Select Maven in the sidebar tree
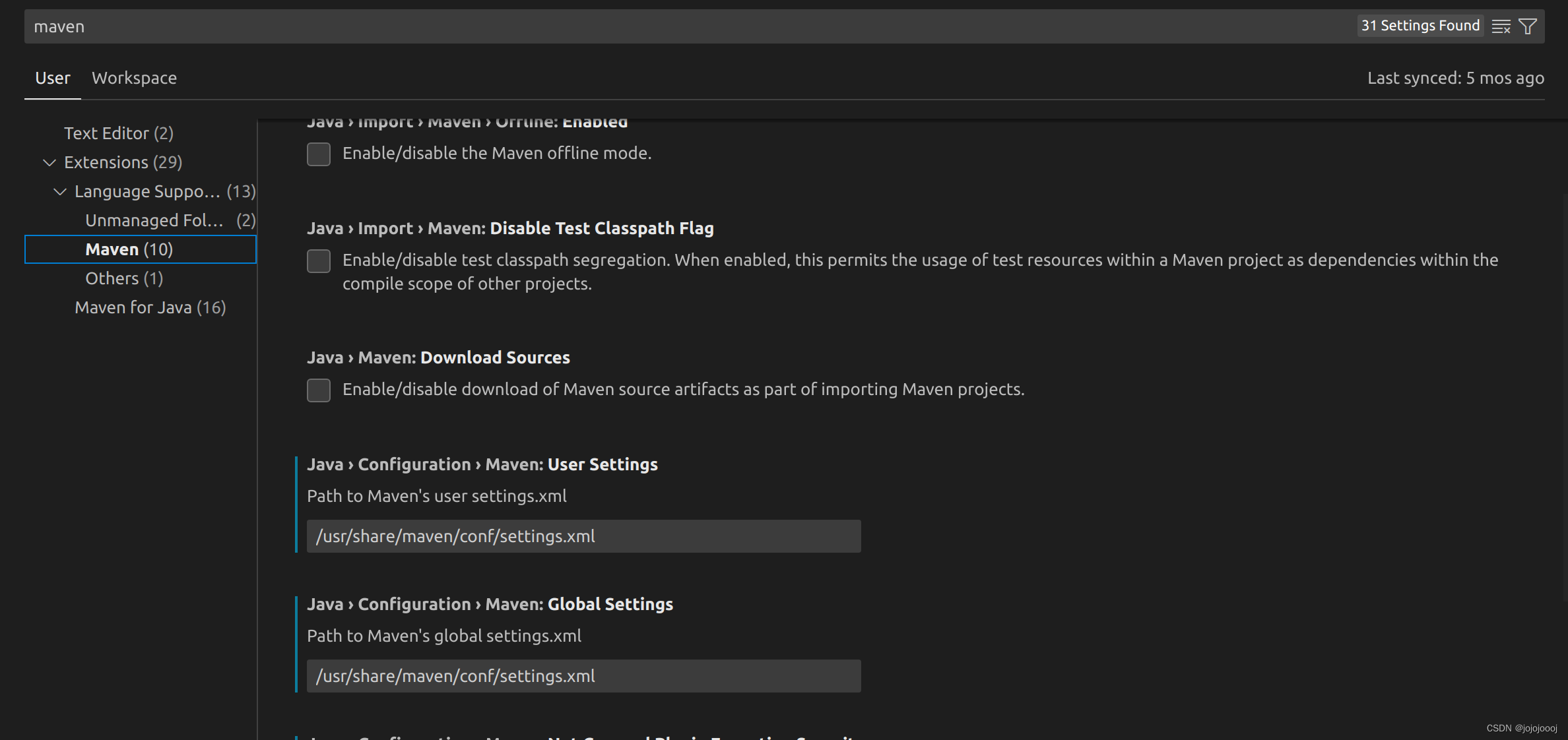The width and height of the screenshot is (1568, 740). pos(129,249)
